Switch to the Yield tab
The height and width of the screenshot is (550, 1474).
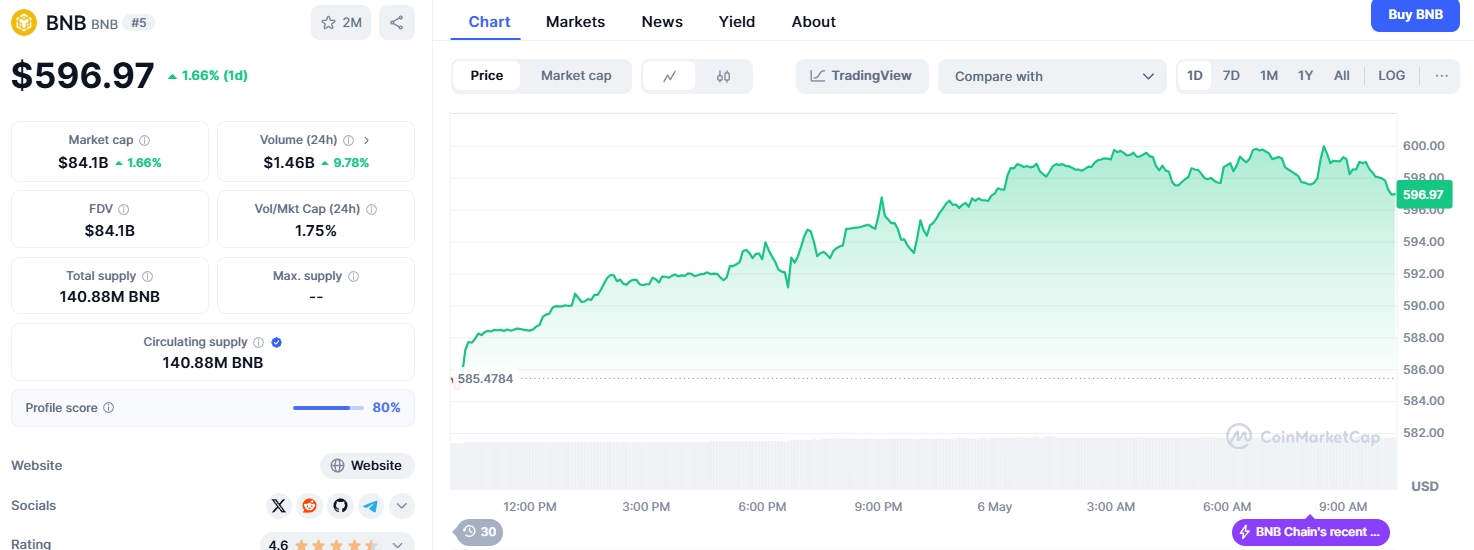tap(737, 22)
